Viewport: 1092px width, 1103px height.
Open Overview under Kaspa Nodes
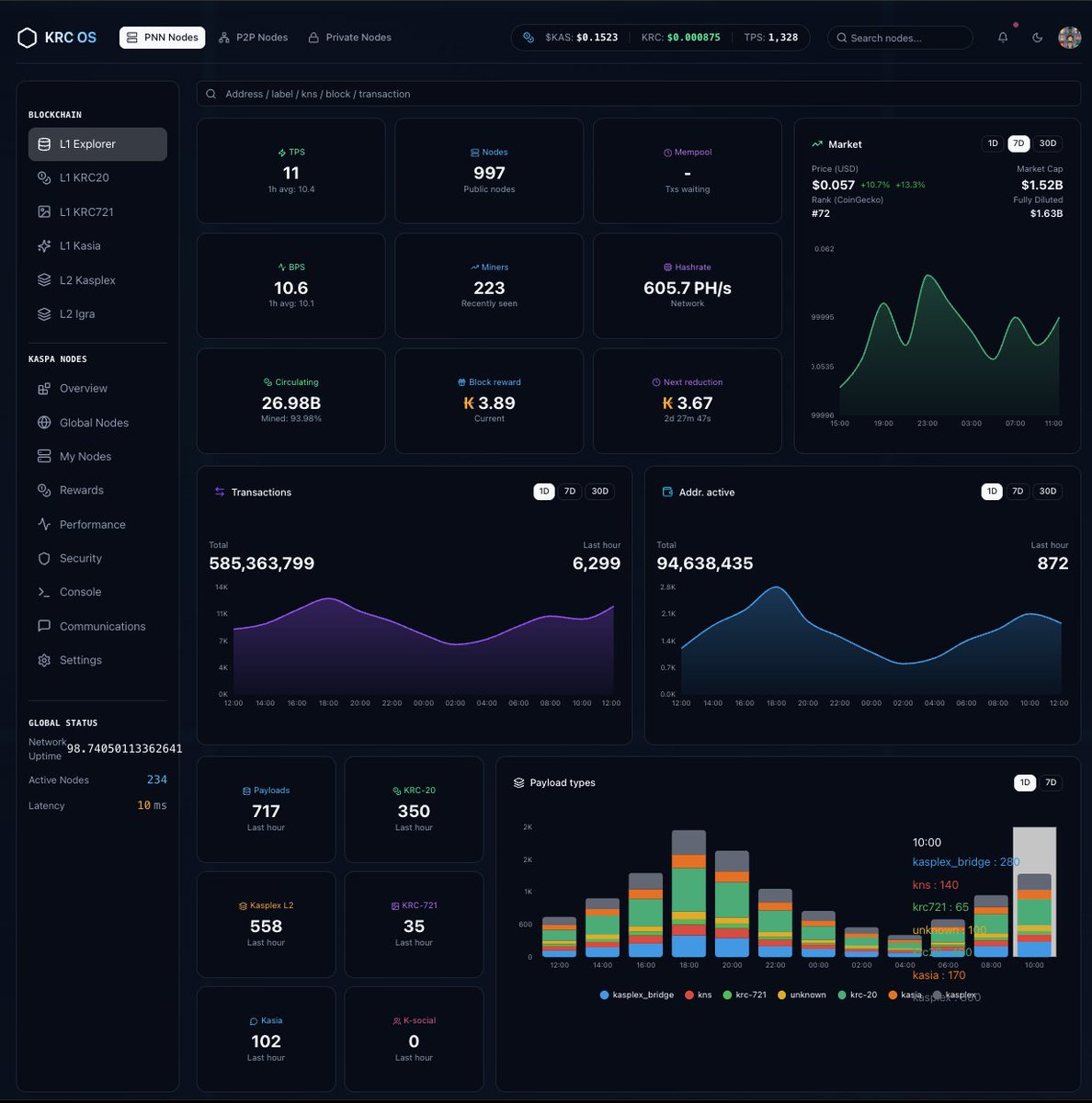pos(84,388)
